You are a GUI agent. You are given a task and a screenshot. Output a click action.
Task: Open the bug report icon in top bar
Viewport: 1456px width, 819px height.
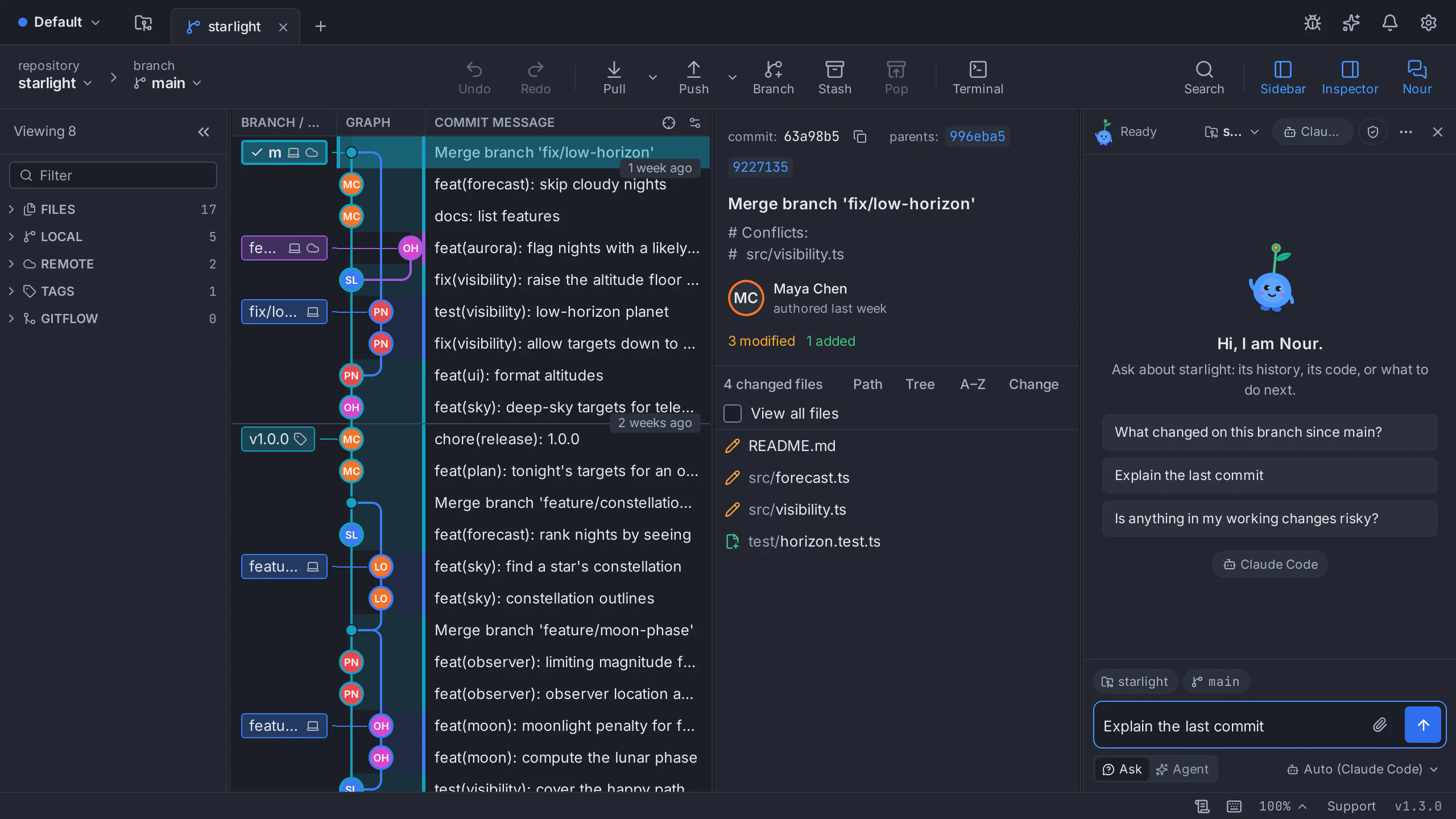tap(1313, 23)
